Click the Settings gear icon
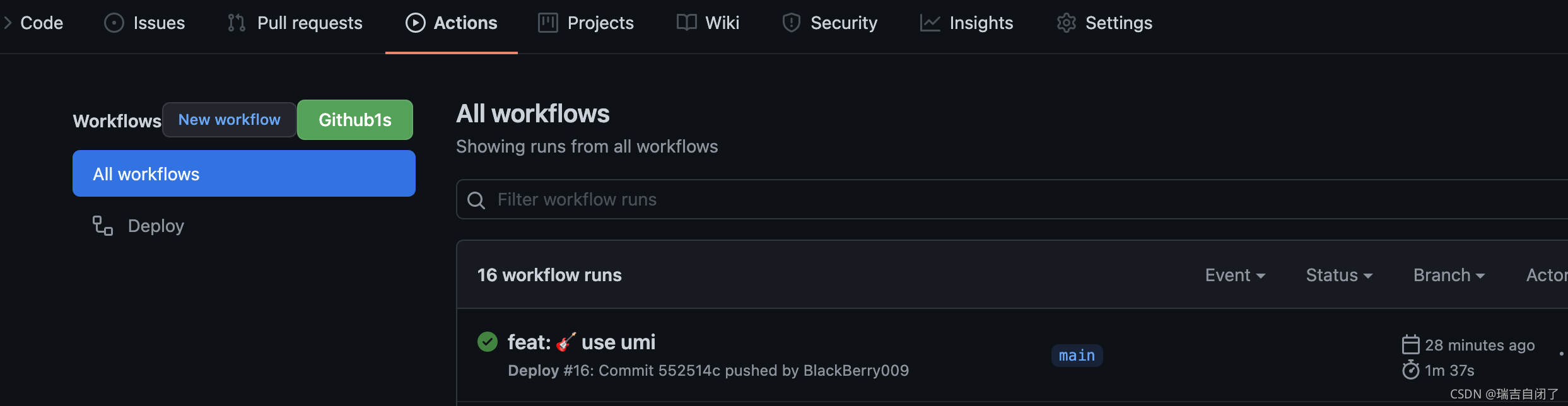This screenshot has width=1568, height=406. pos(1066,23)
